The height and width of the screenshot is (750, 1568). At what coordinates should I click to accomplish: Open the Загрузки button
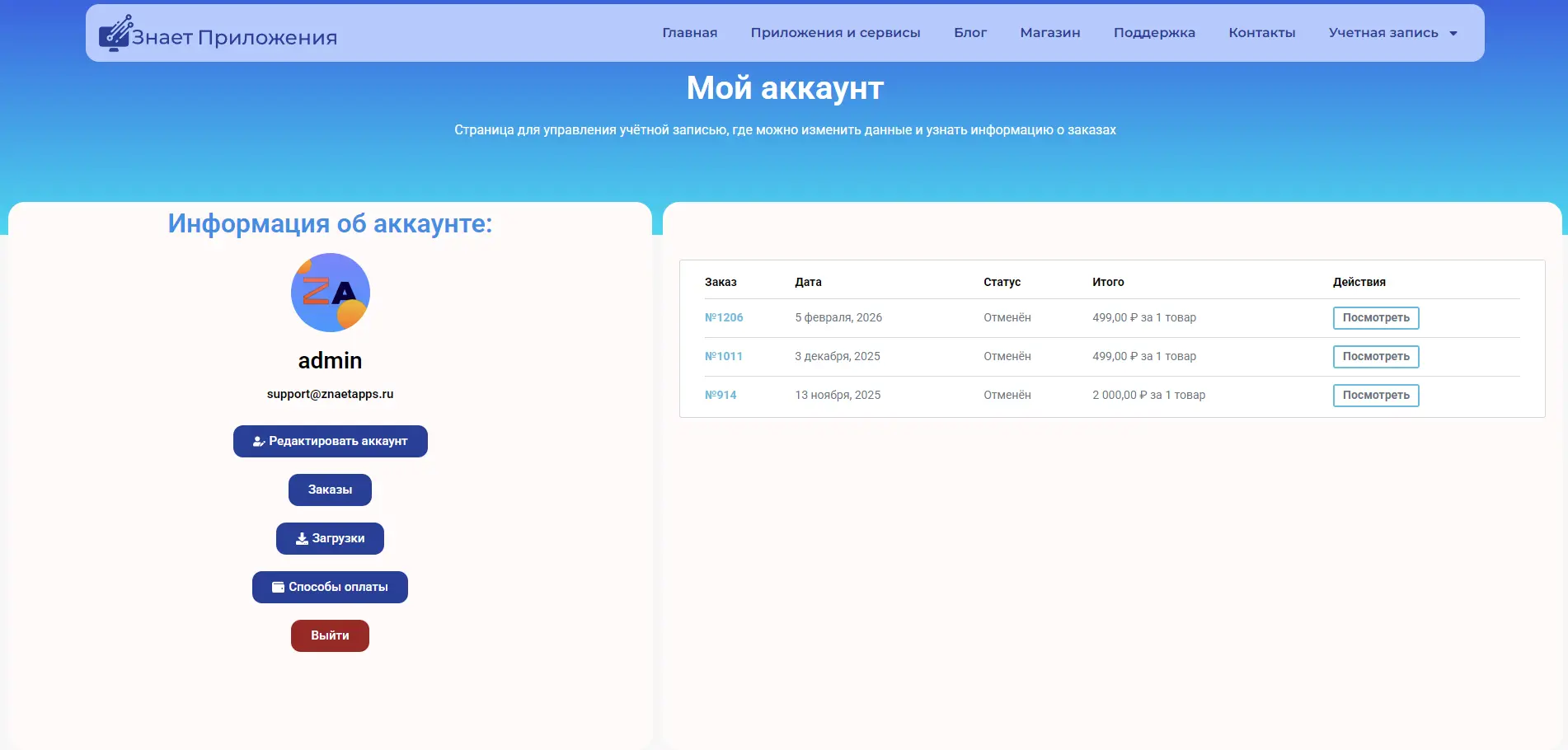330,538
